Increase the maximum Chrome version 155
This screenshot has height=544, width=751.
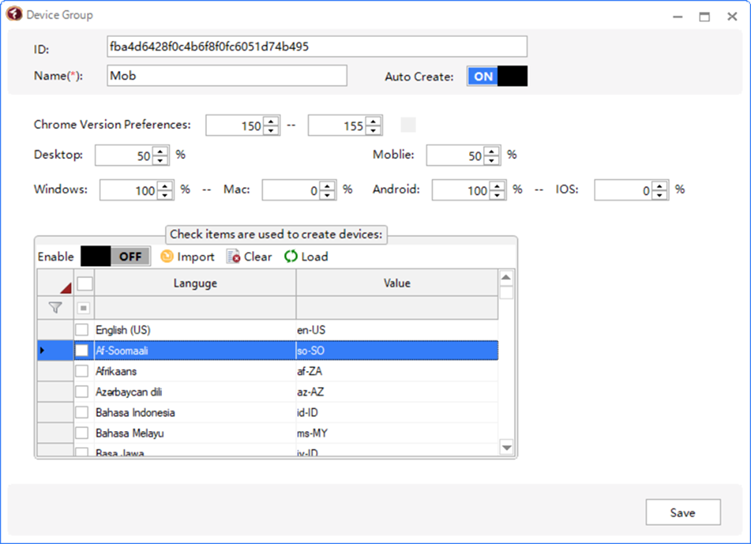(x=373, y=121)
